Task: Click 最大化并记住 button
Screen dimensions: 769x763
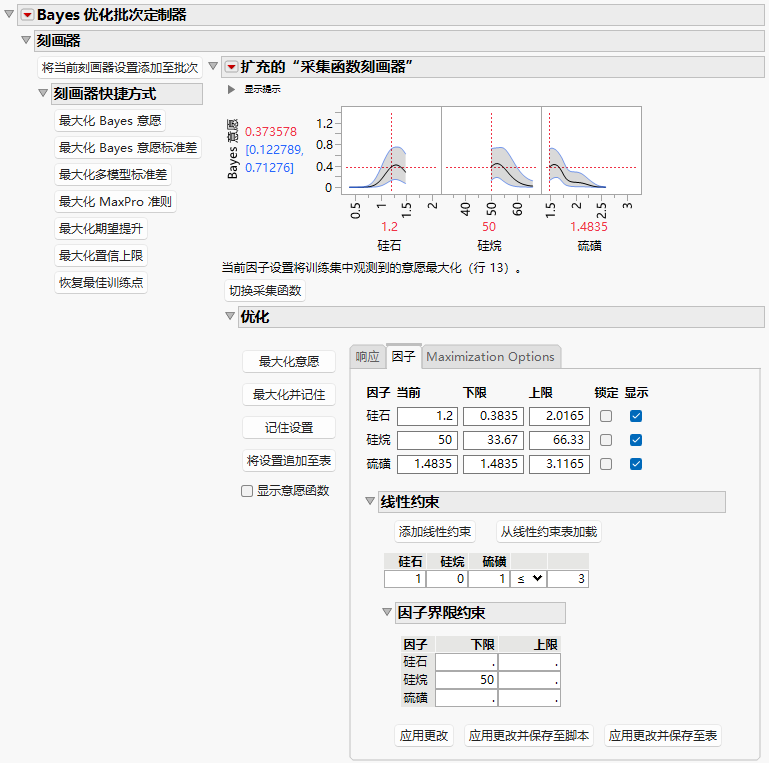Action: (289, 395)
